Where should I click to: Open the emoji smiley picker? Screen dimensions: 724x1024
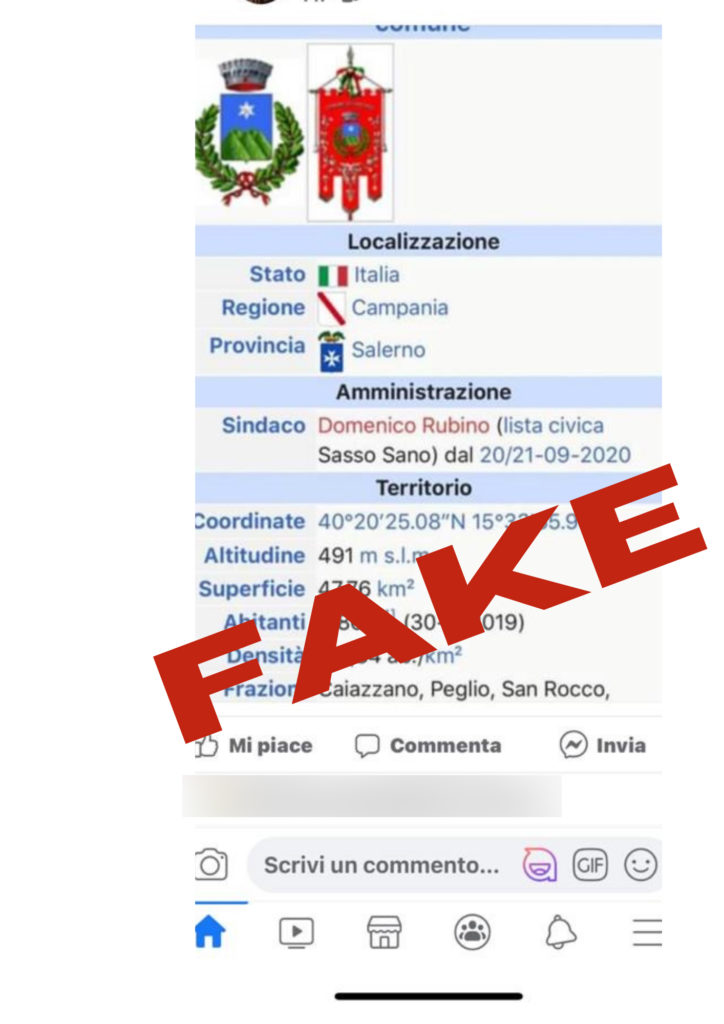click(640, 865)
